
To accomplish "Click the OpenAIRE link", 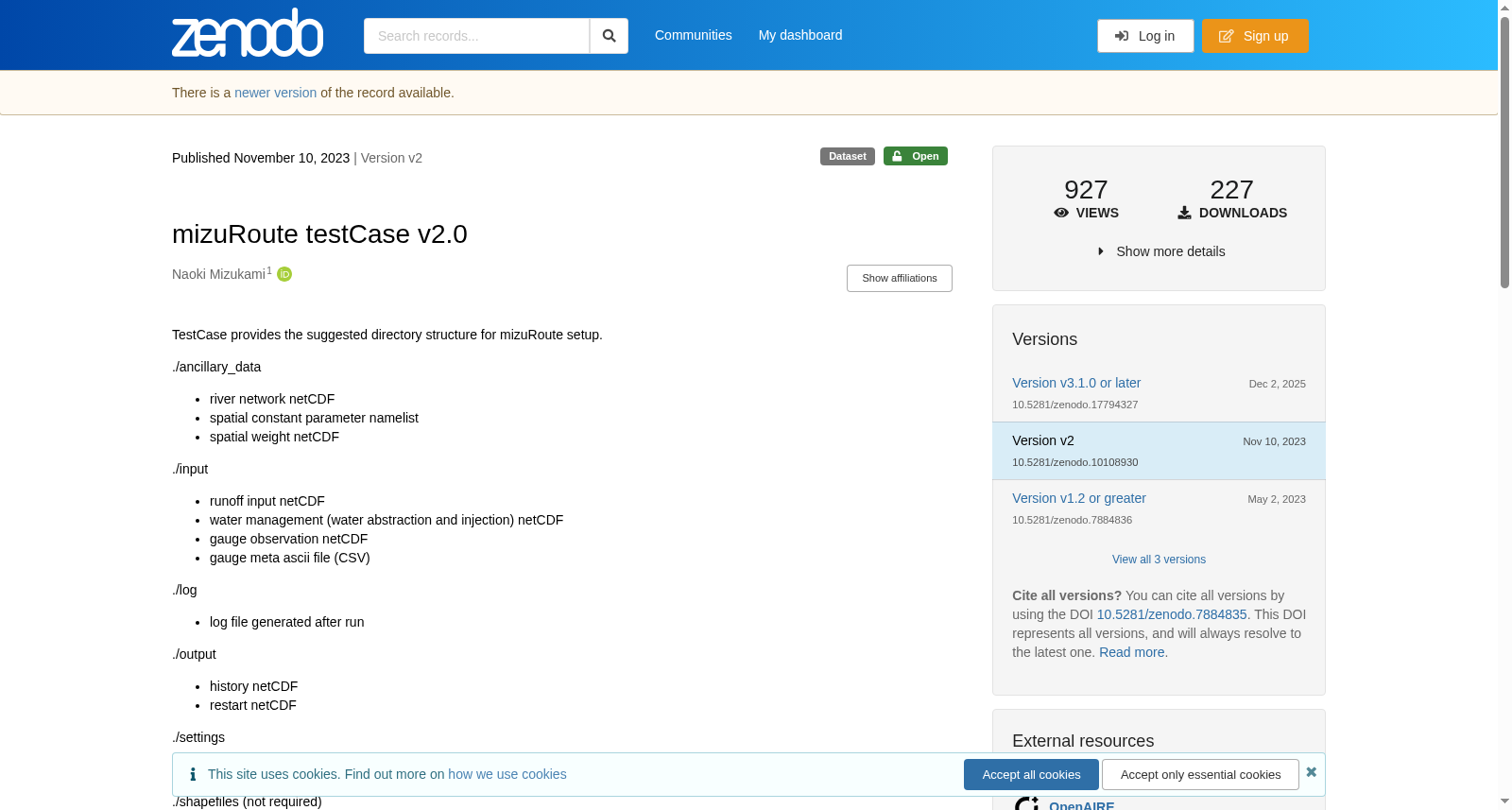I will coord(1082,805).
